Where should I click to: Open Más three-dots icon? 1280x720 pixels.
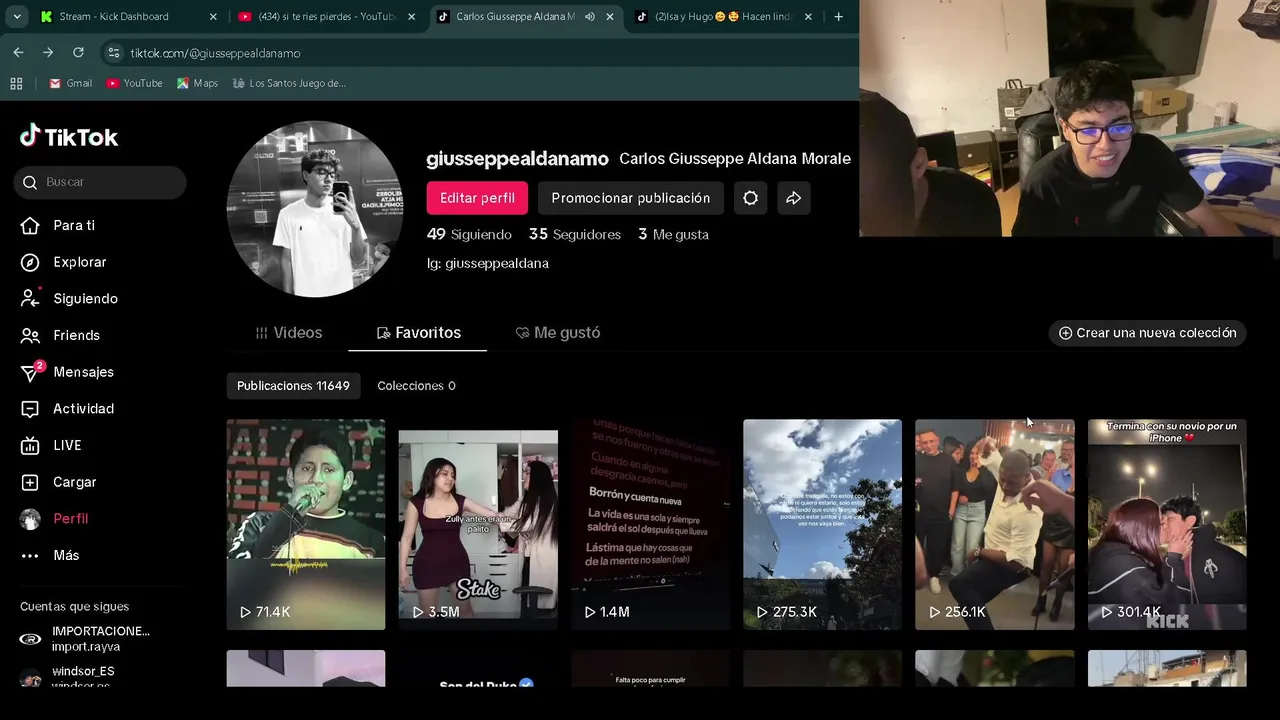[30, 556]
